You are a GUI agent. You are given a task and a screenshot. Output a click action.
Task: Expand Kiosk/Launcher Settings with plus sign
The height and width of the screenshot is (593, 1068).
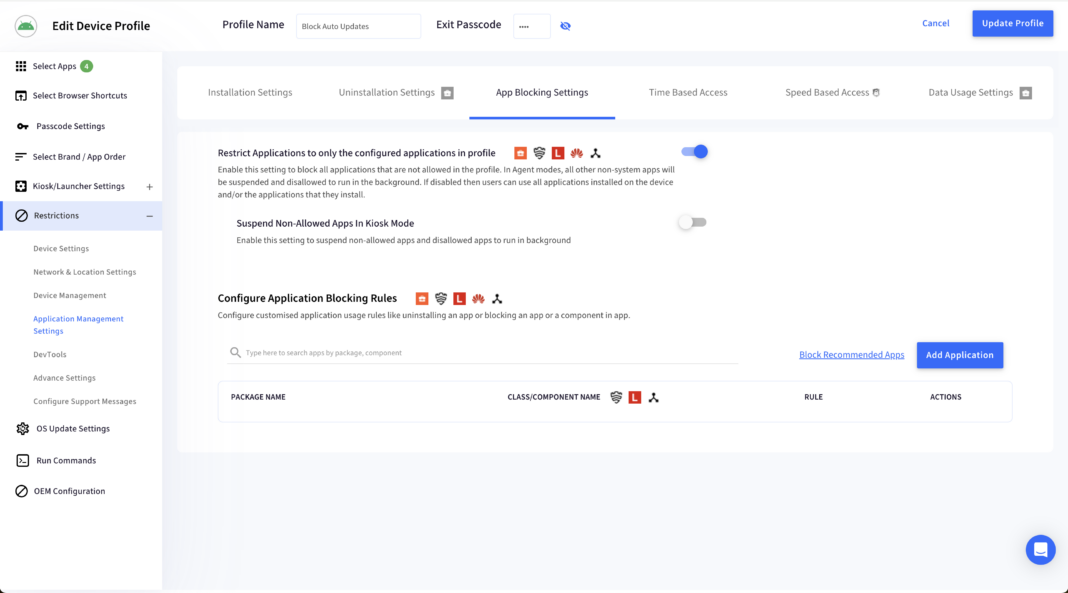point(149,187)
